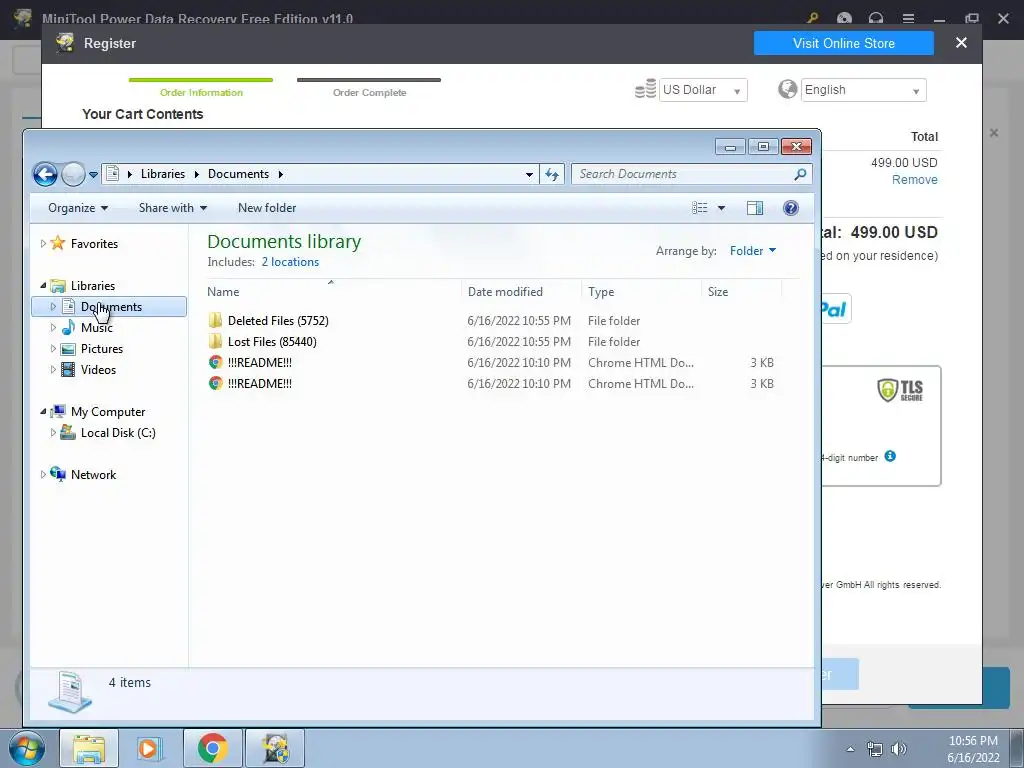The height and width of the screenshot is (768, 1024).
Task: Sort by Size column header
Action: (741, 292)
